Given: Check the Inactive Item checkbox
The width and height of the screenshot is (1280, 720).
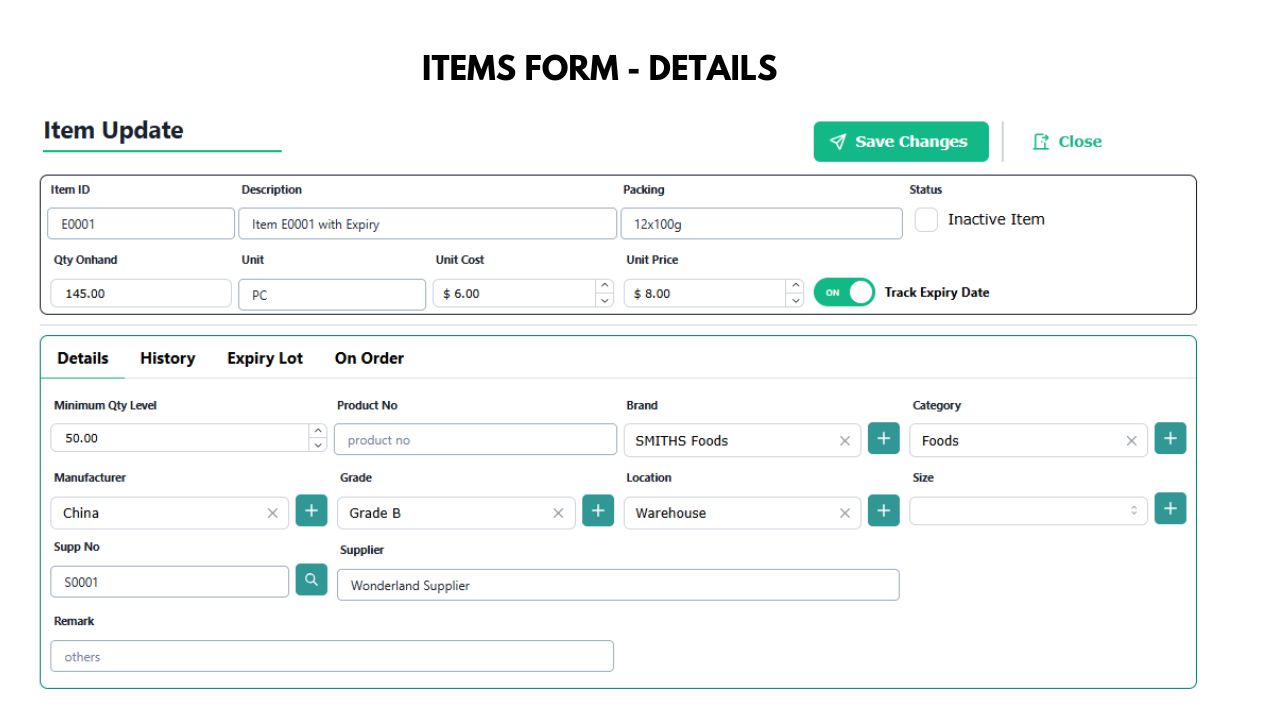Looking at the screenshot, I should [x=926, y=220].
